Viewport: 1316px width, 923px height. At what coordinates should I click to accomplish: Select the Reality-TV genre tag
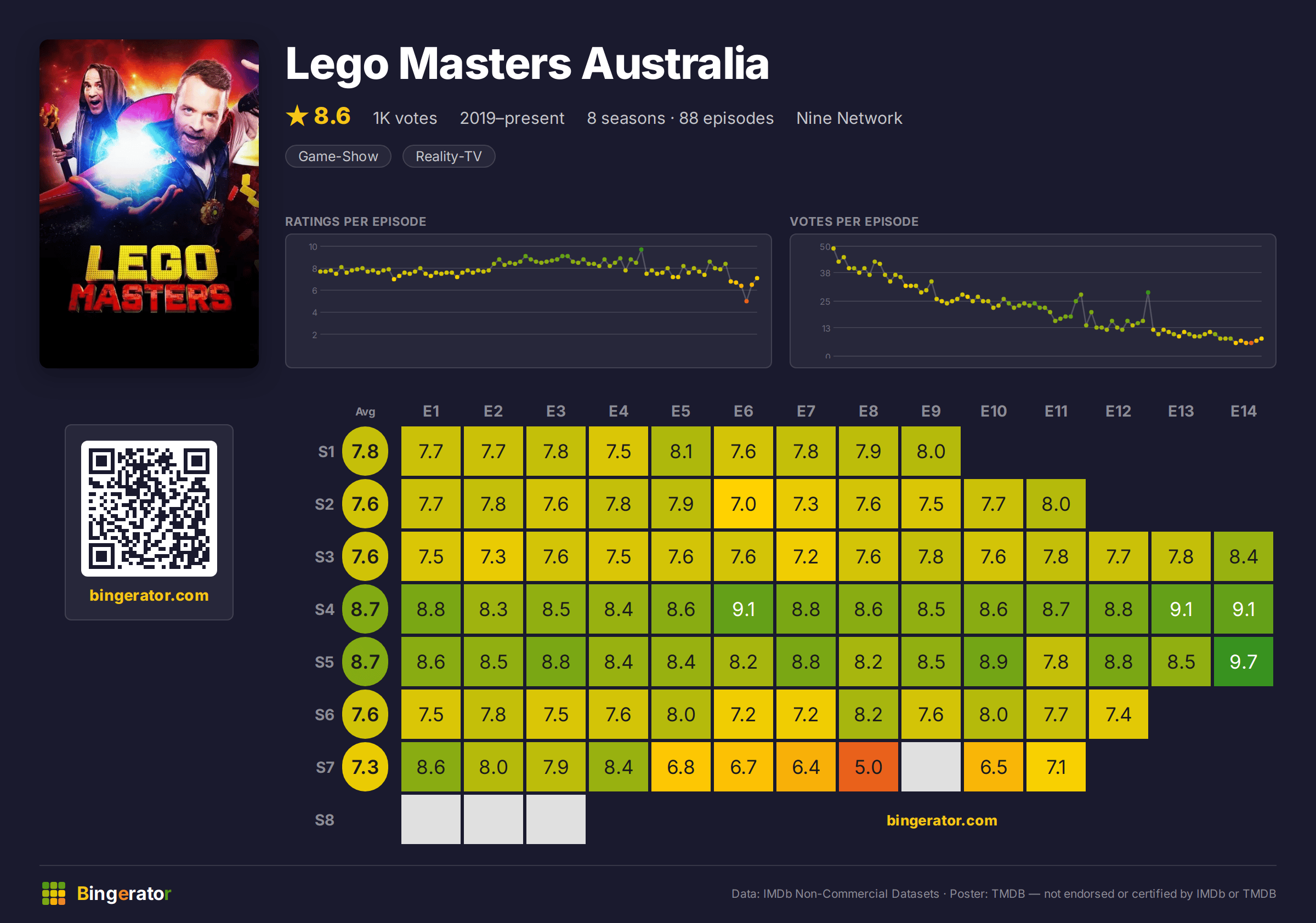pyautogui.click(x=449, y=156)
